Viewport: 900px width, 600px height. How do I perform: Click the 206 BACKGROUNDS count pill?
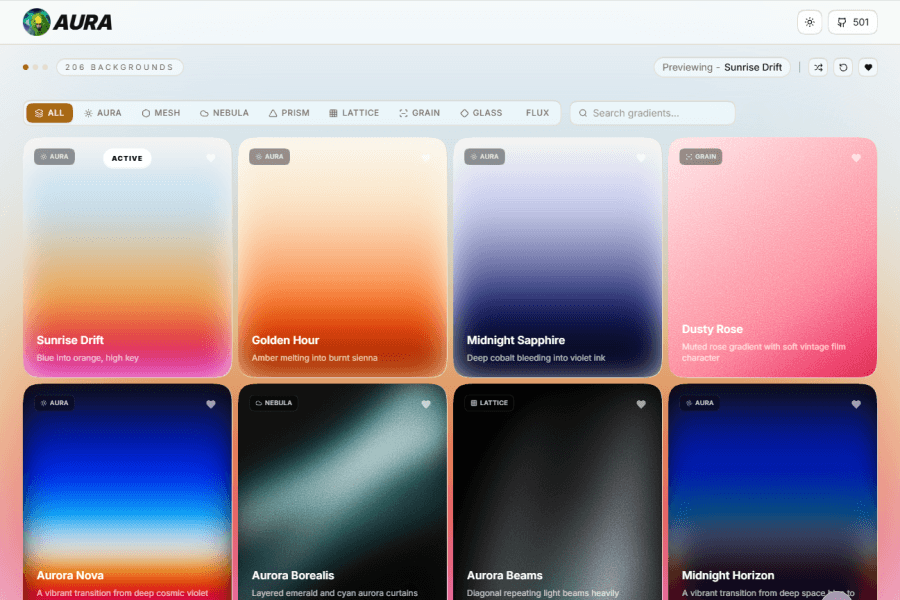pyautogui.click(x=119, y=67)
